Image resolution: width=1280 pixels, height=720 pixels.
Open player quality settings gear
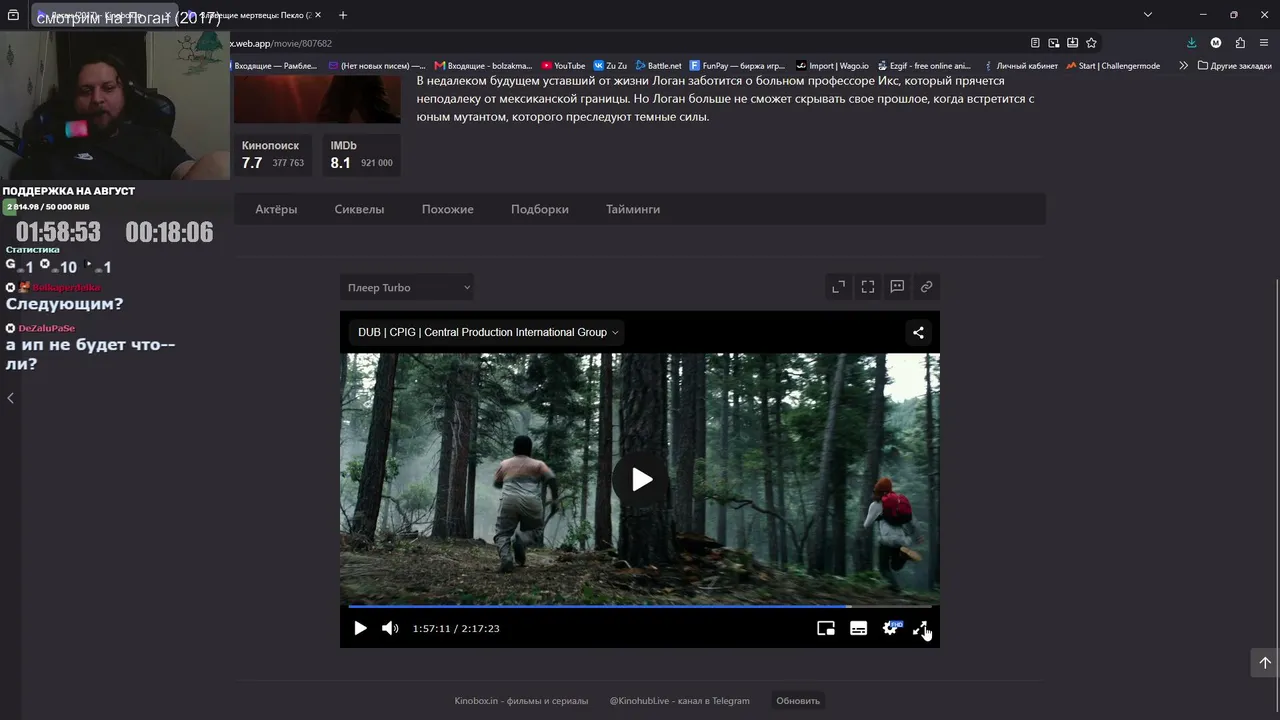click(x=890, y=628)
